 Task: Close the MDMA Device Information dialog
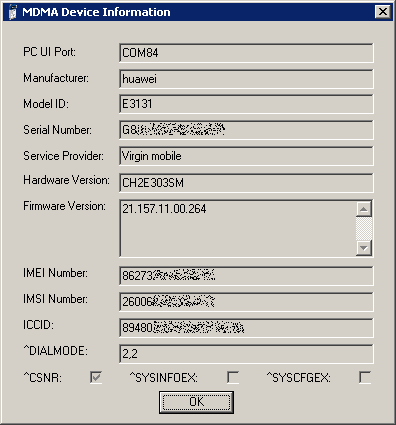pyautogui.click(x=382, y=12)
